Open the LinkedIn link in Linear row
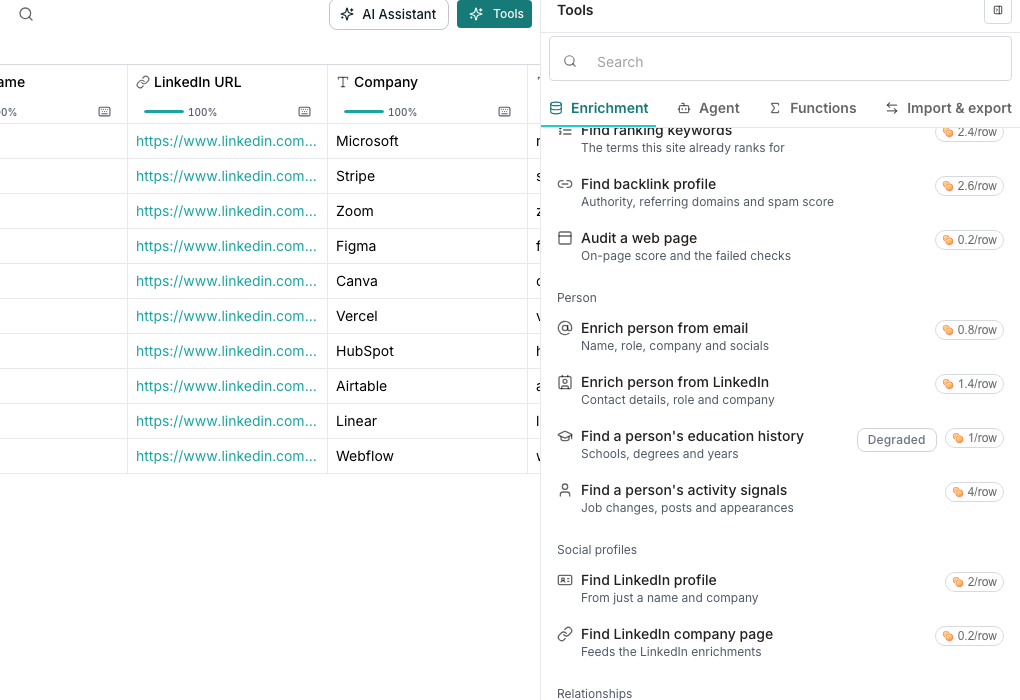The width and height of the screenshot is (1020, 700). pyautogui.click(x=226, y=422)
